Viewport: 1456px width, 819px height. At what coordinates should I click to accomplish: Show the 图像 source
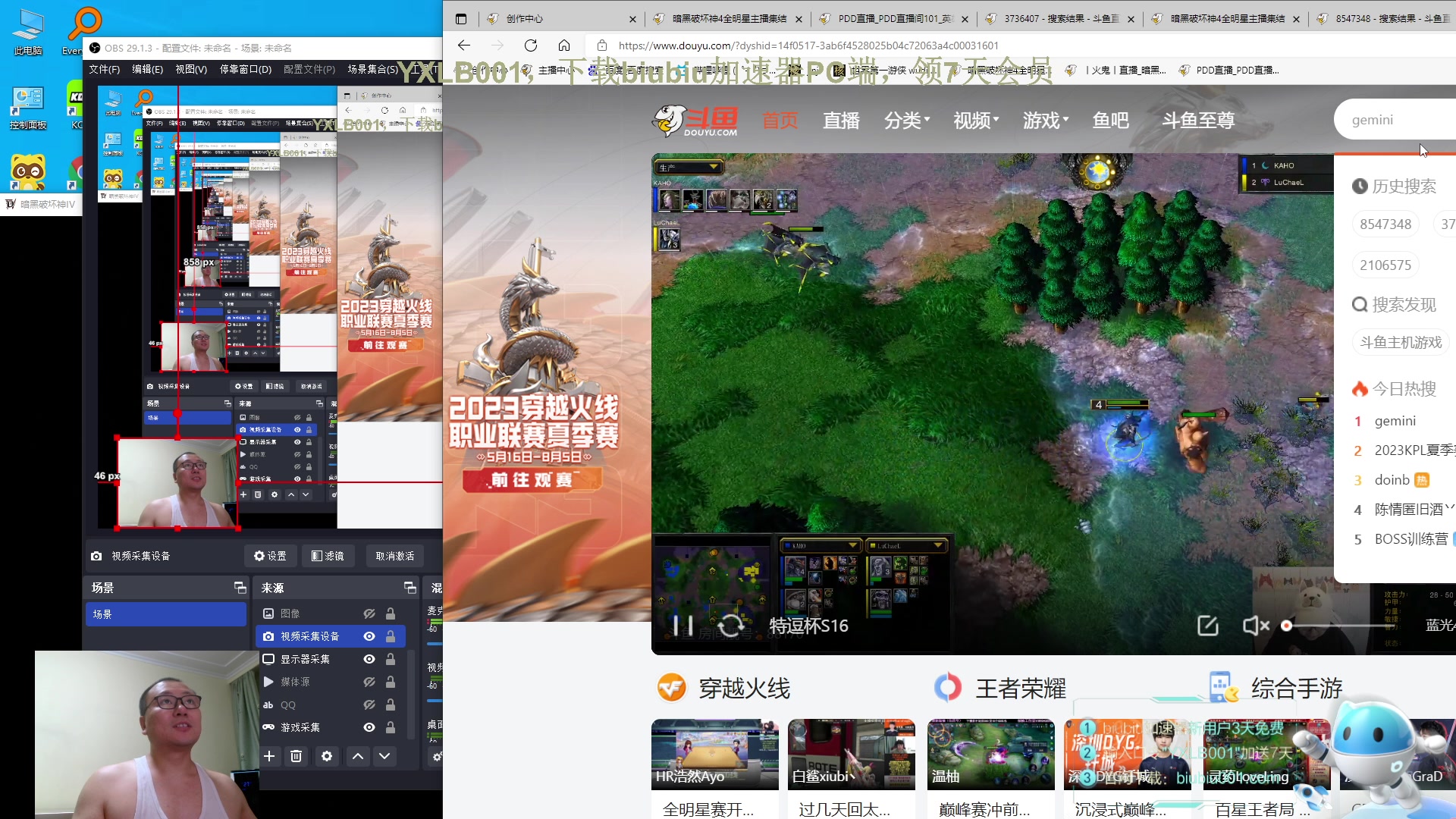click(369, 613)
